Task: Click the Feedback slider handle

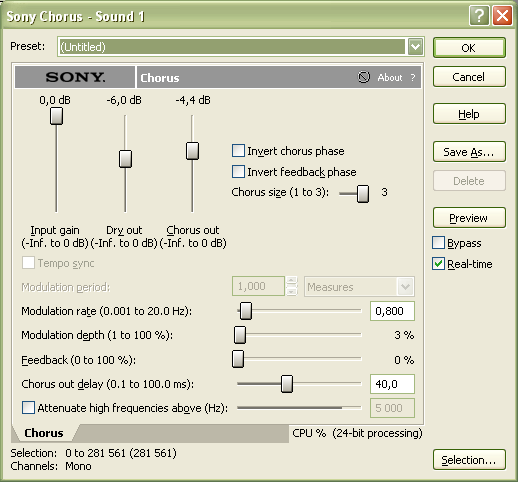Action: 238,359
